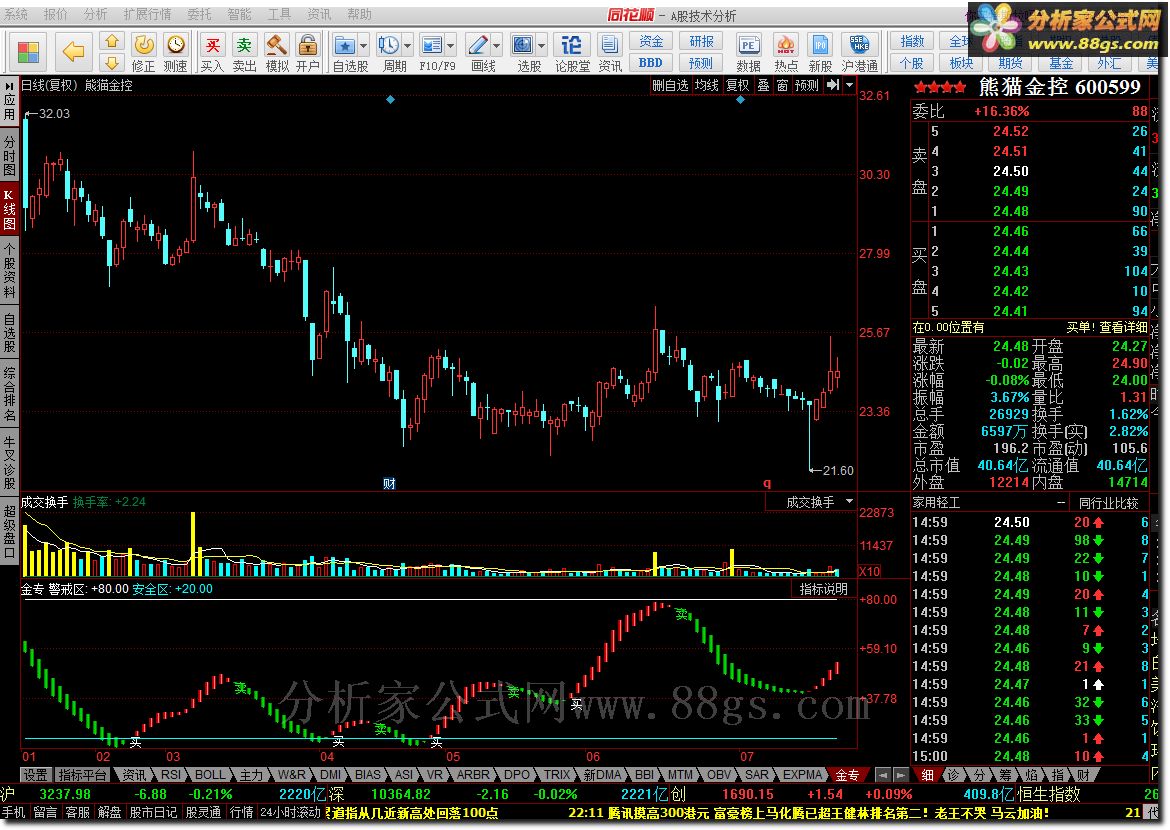Expand the 画线 drawing dropdown arrow
Viewport: 1170px width, 830px height.
click(x=496, y=46)
